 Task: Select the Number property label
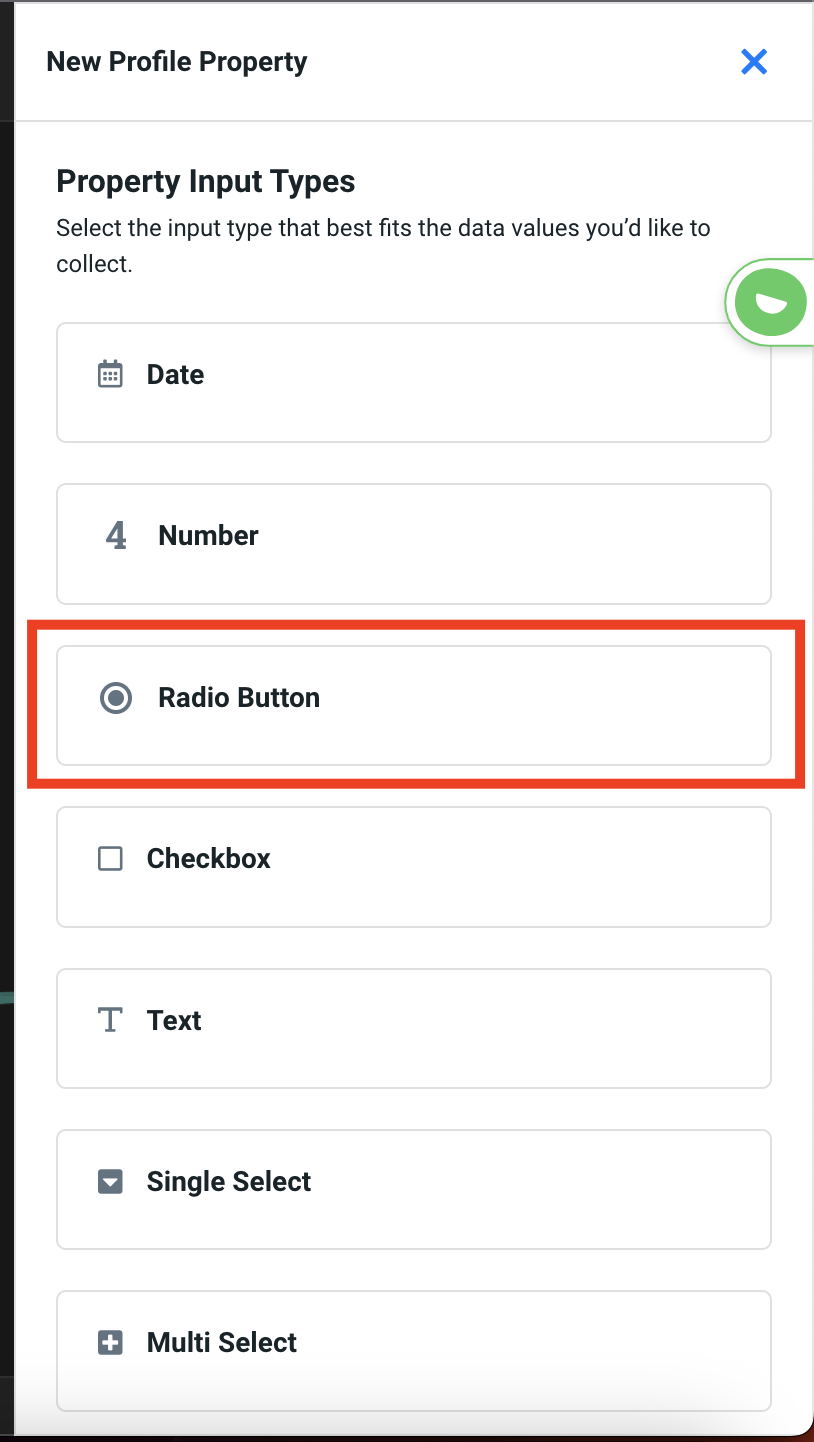pyautogui.click(x=208, y=536)
